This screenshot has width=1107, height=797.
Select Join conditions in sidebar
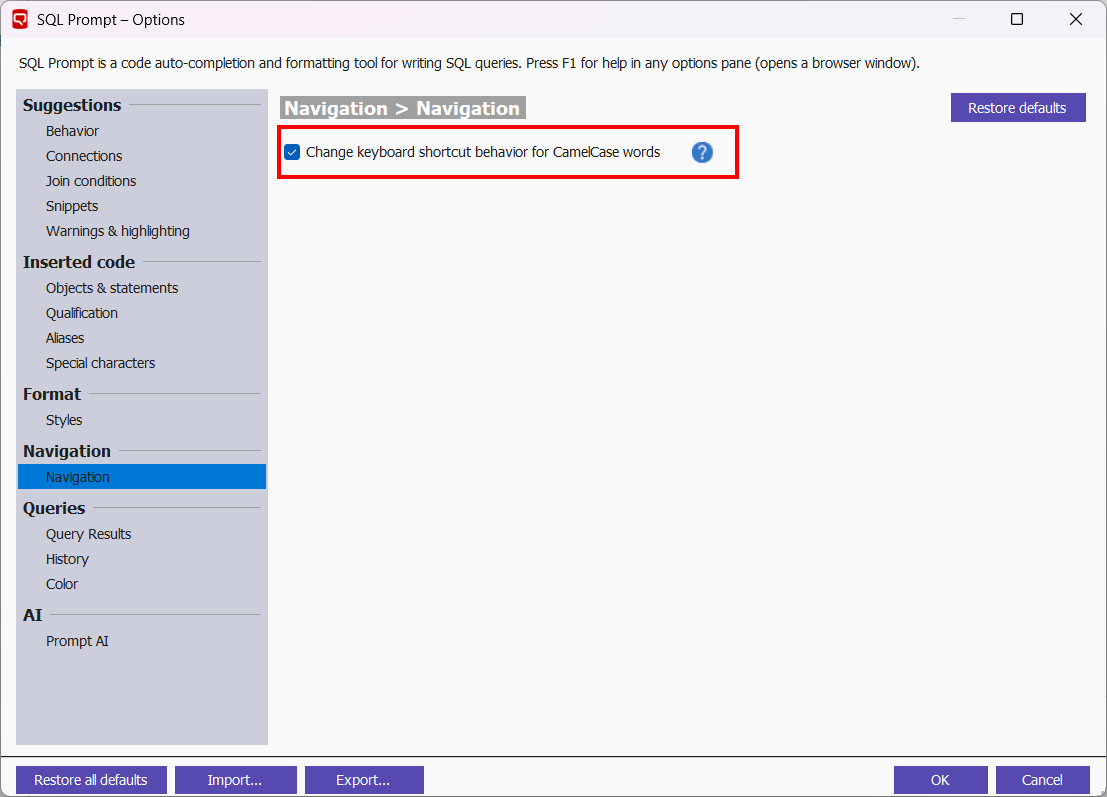91,181
